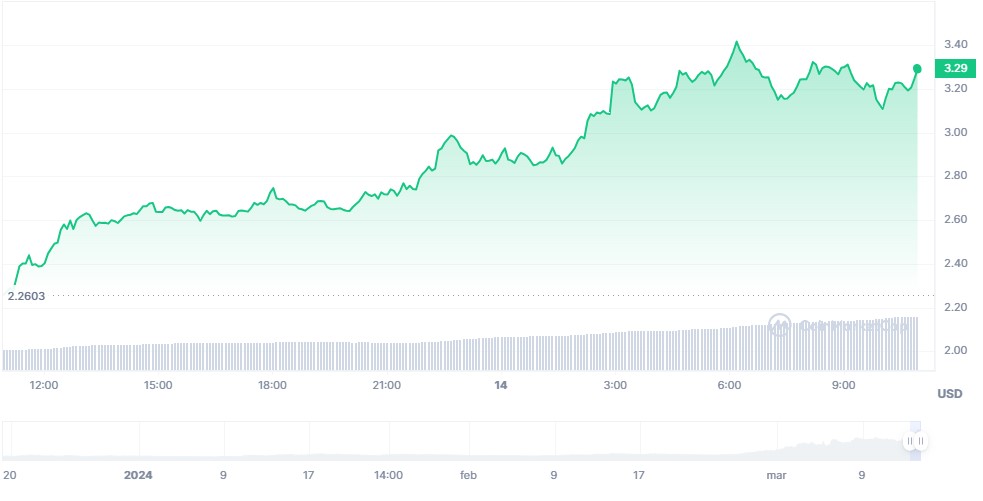Click the USD currency label
983x501 pixels.
point(949,394)
